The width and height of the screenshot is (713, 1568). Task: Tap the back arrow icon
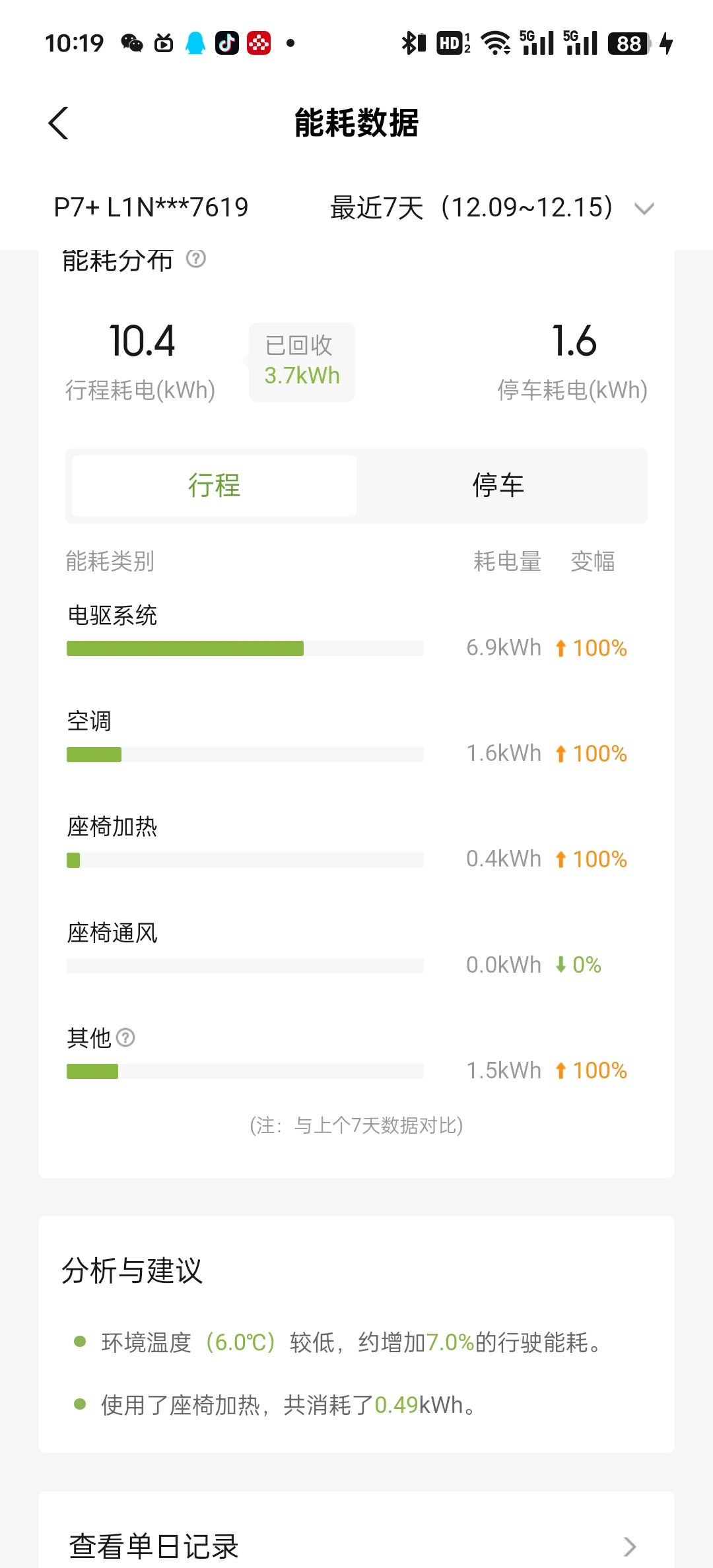[x=59, y=123]
